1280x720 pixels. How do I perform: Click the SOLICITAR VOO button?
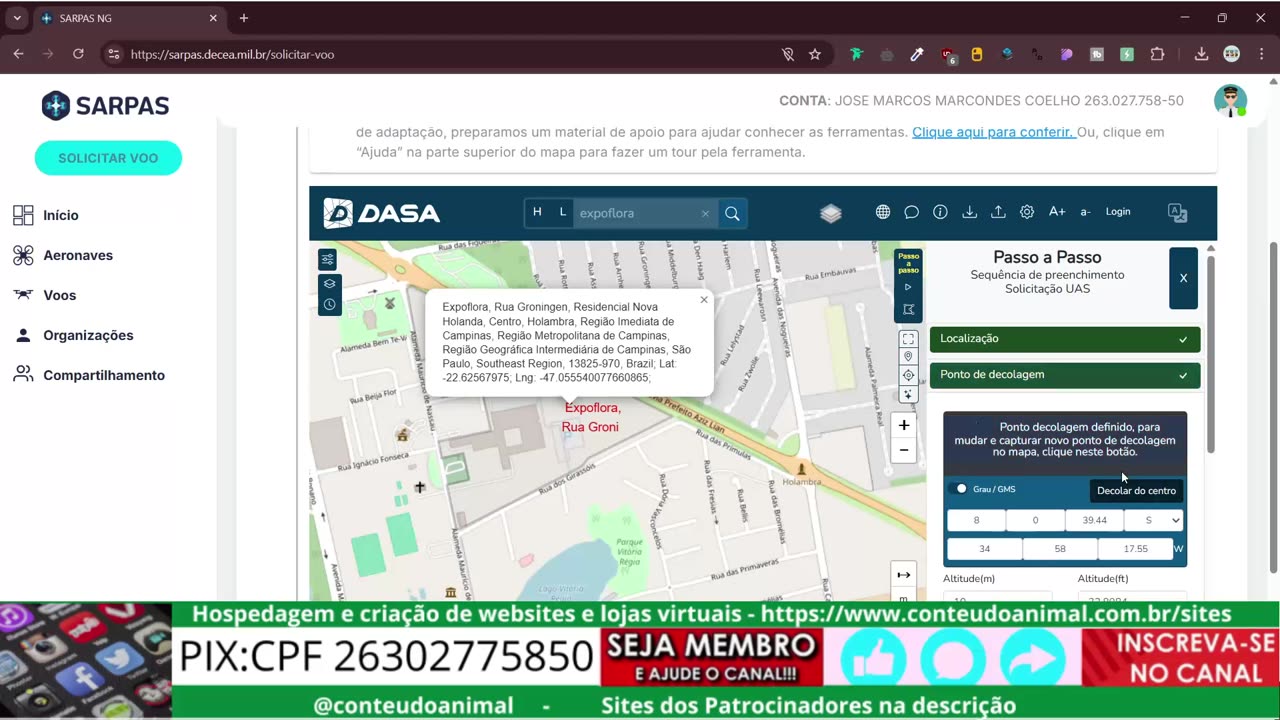point(108,158)
